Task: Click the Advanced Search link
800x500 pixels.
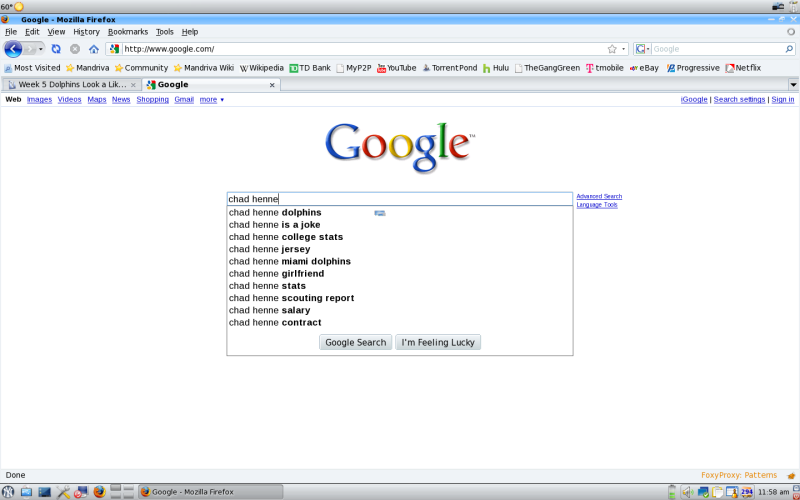Action: [599, 196]
